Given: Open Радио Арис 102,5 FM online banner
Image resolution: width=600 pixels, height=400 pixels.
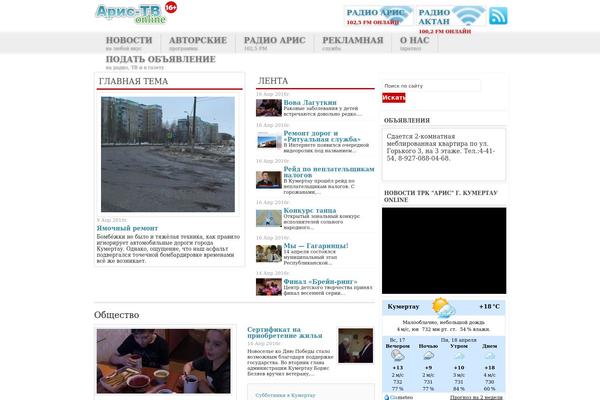Looking at the screenshot, I should click(x=378, y=16).
